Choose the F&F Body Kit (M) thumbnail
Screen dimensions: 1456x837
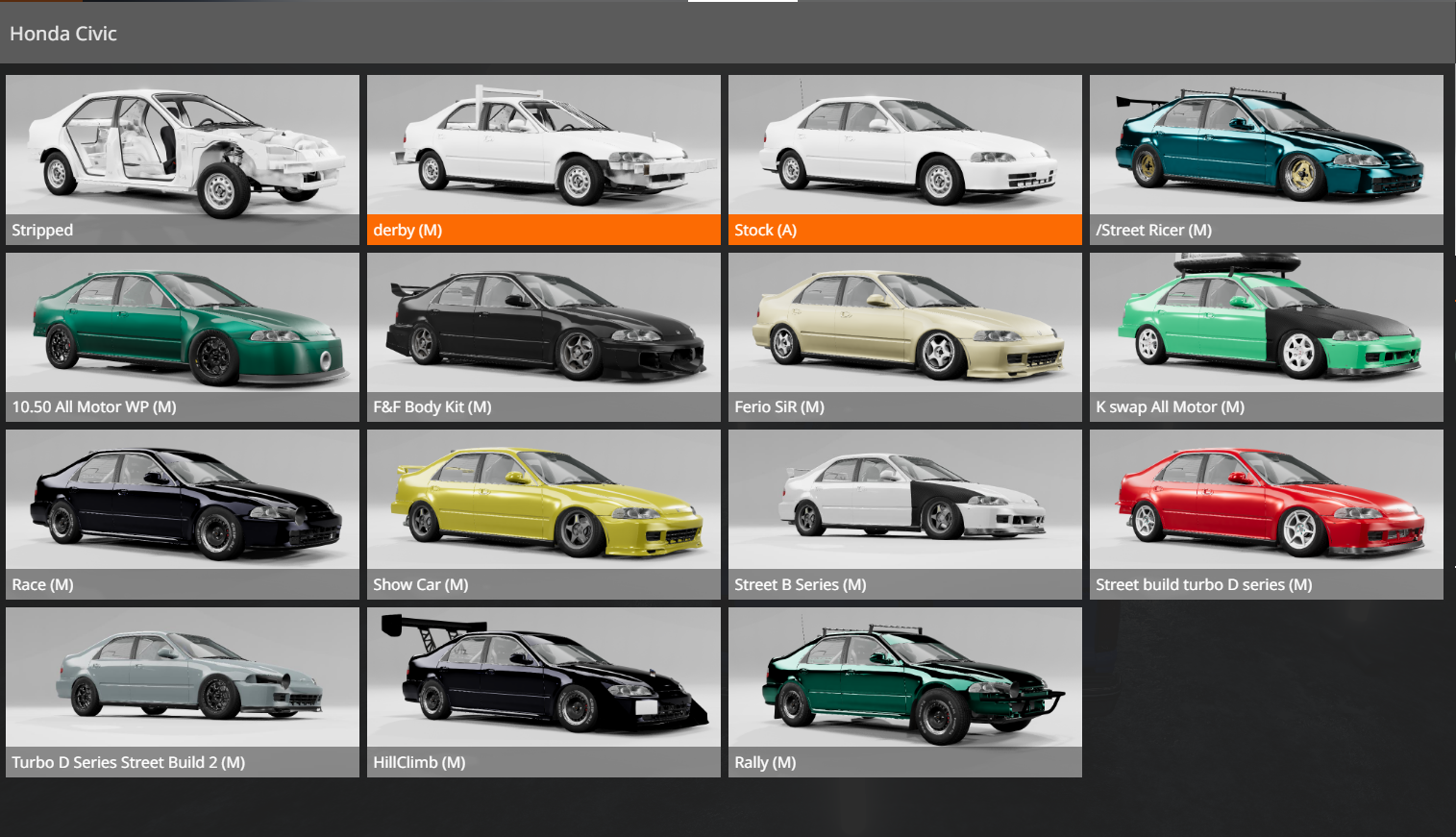[544, 337]
